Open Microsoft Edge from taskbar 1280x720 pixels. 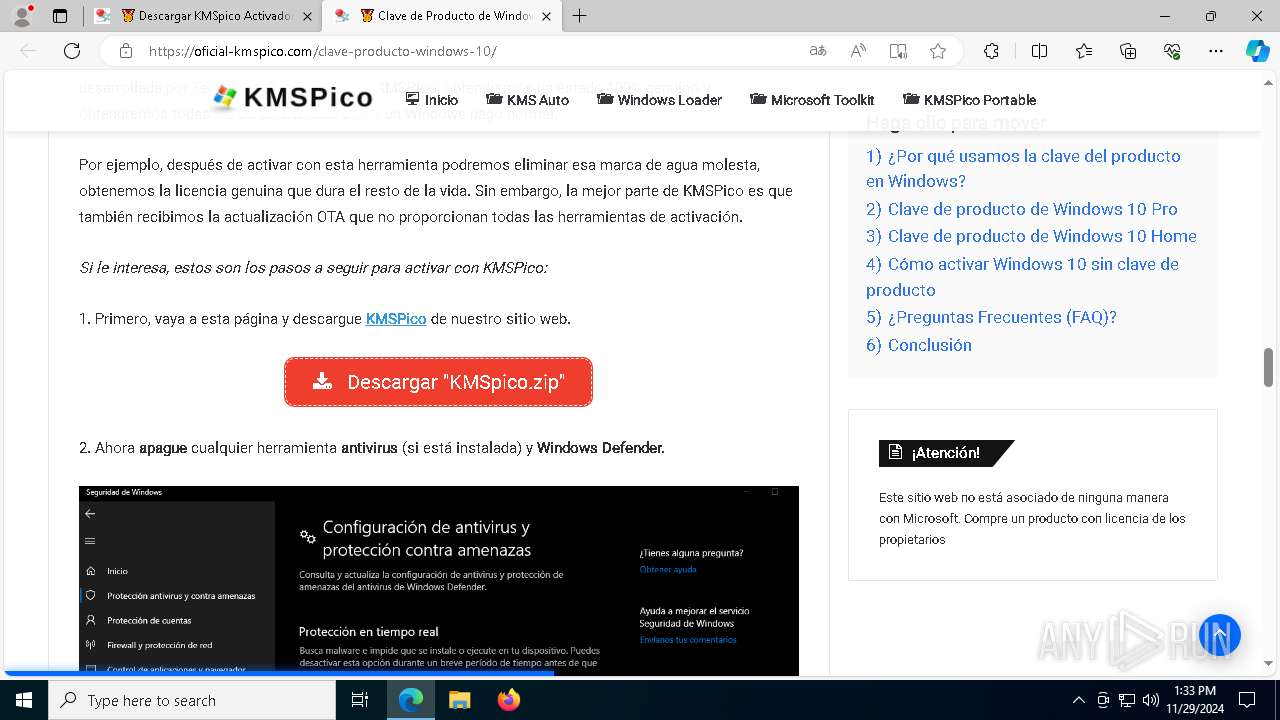[411, 700]
